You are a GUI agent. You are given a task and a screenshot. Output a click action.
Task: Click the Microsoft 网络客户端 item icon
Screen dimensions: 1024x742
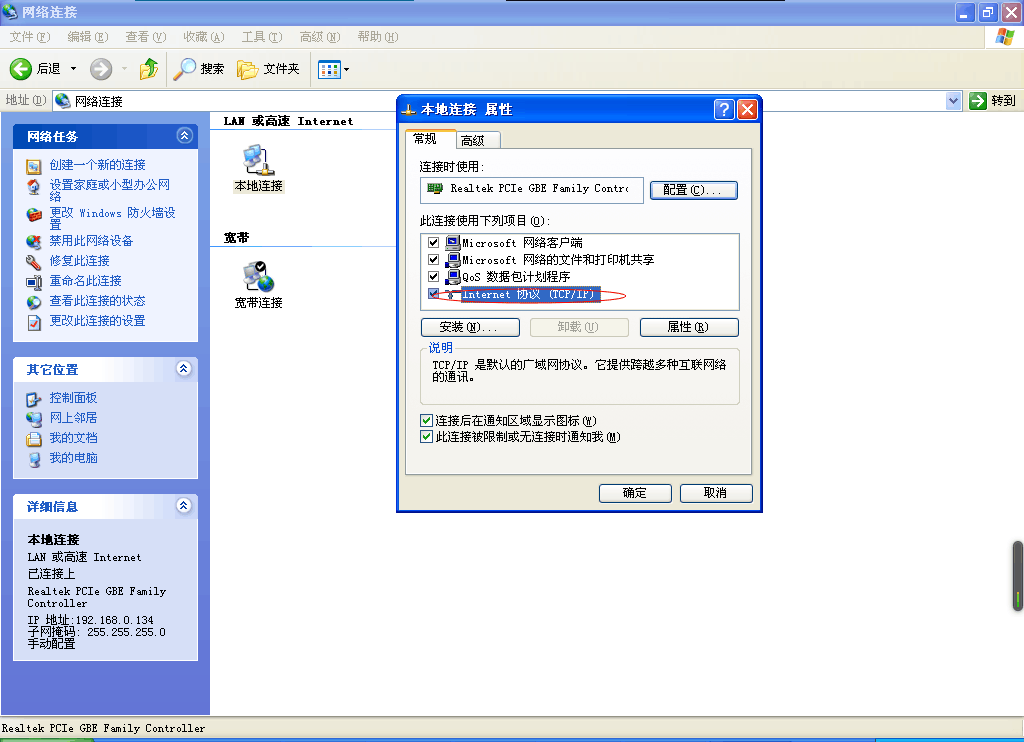[x=453, y=243]
